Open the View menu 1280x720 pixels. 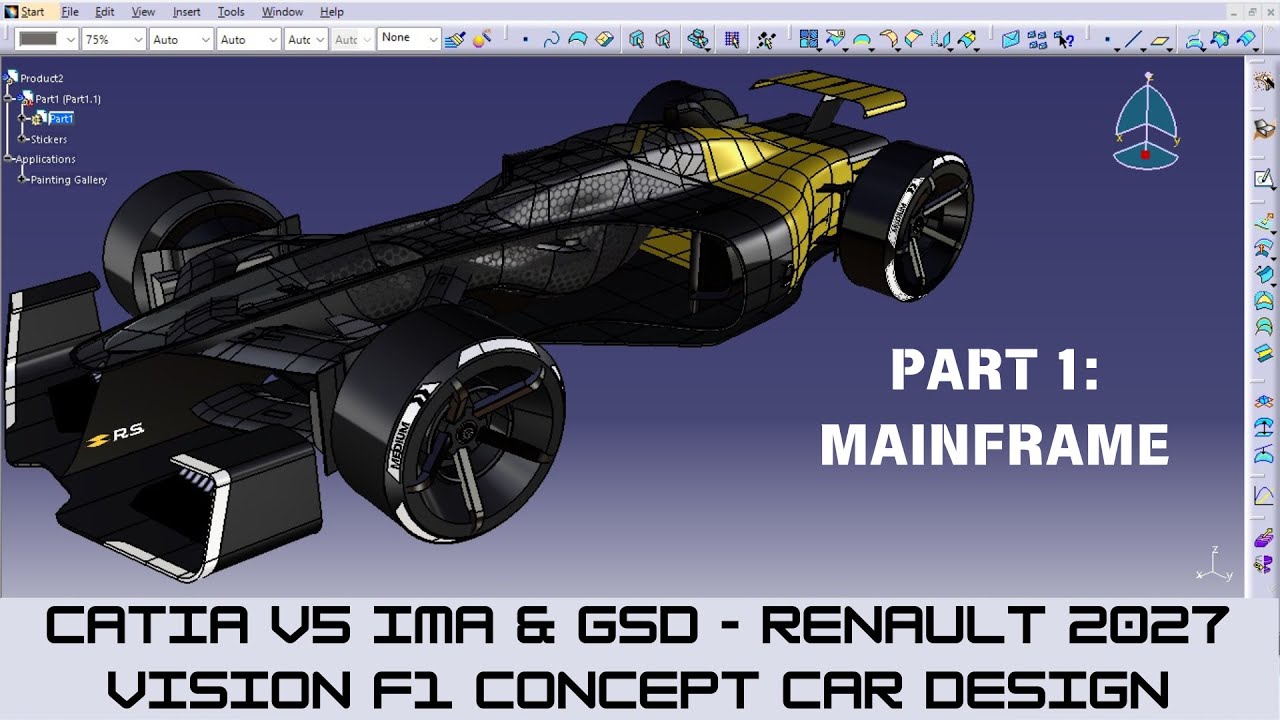[x=143, y=12]
